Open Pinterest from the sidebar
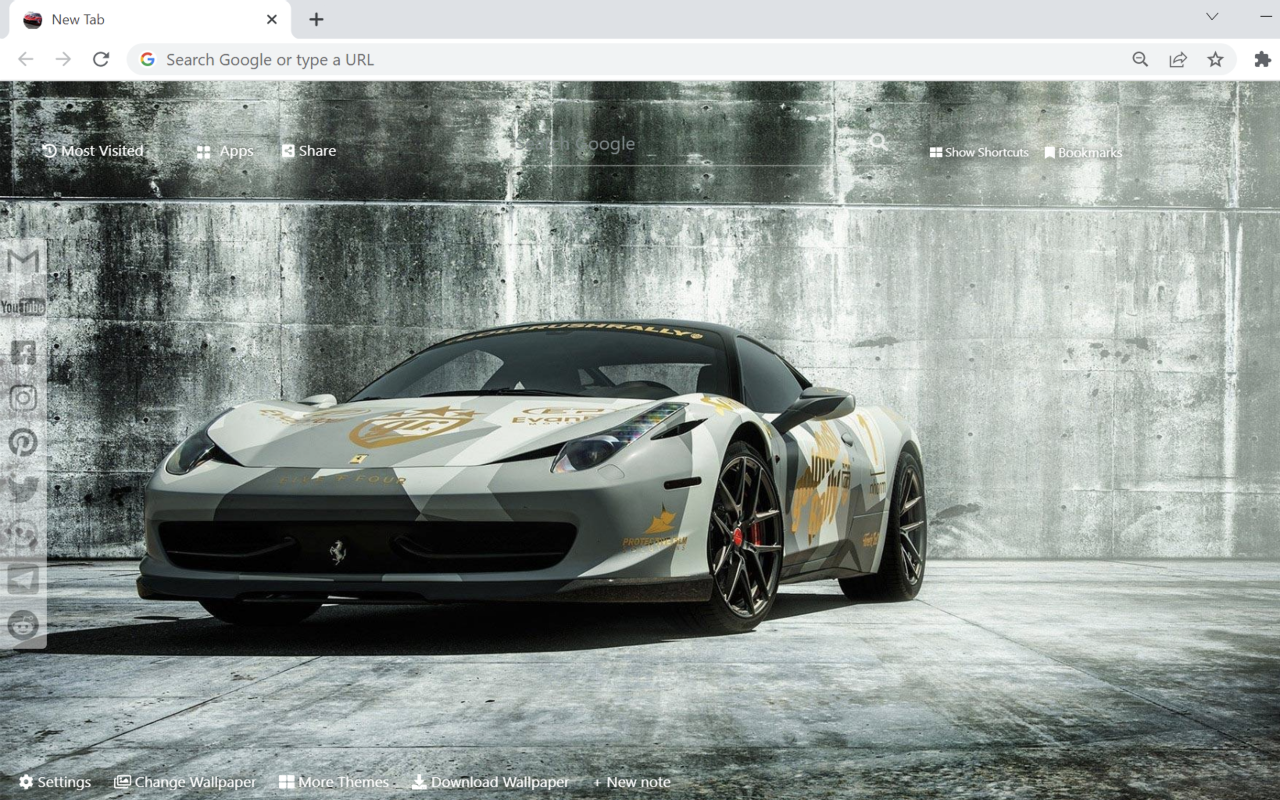The width and height of the screenshot is (1280, 800). (x=23, y=442)
